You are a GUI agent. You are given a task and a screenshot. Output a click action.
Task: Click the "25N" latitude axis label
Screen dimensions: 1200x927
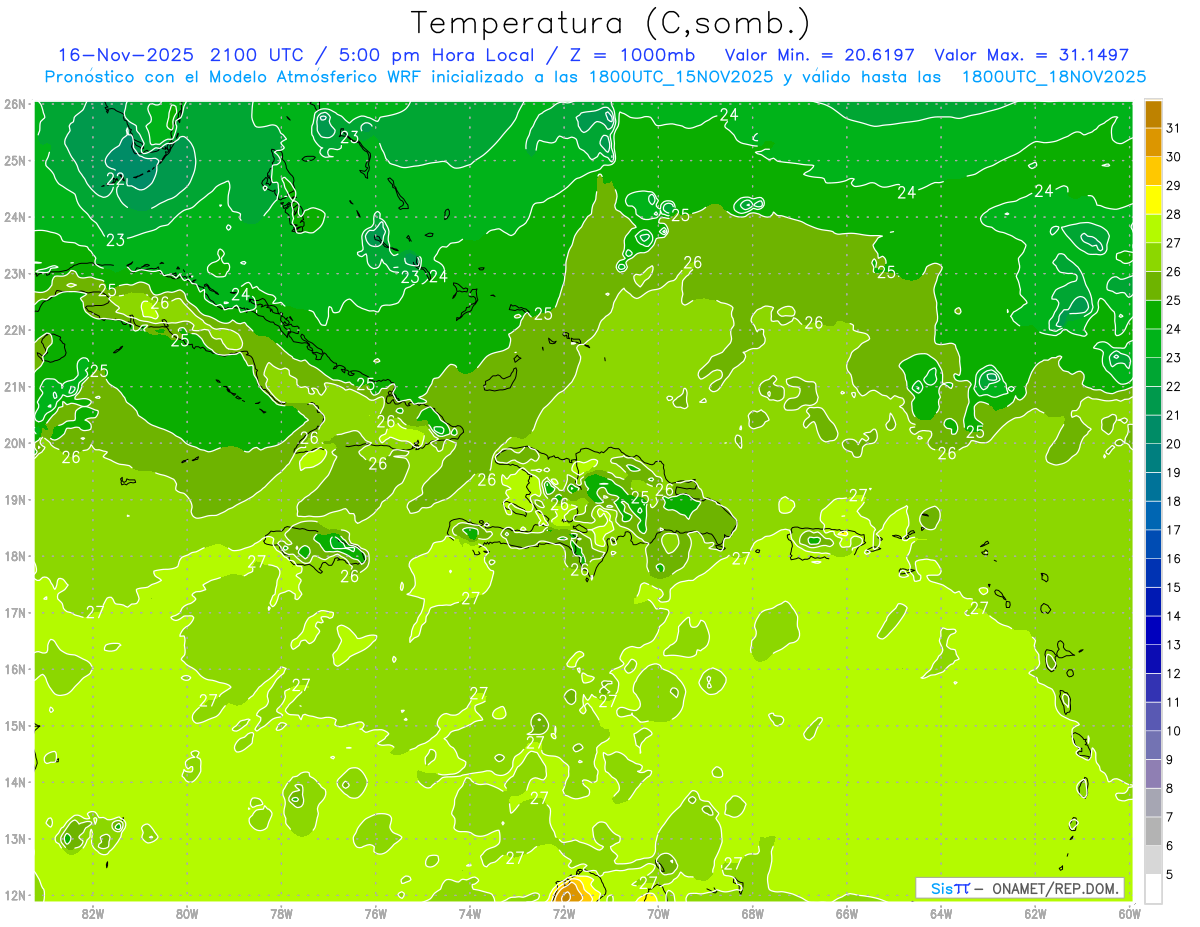15,161
